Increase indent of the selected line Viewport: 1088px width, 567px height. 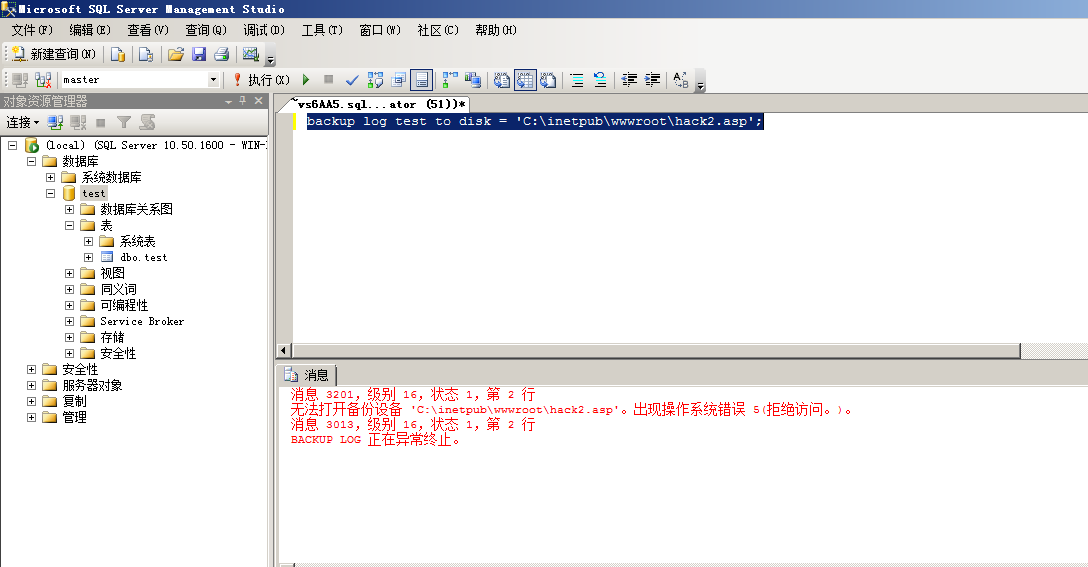pos(652,80)
